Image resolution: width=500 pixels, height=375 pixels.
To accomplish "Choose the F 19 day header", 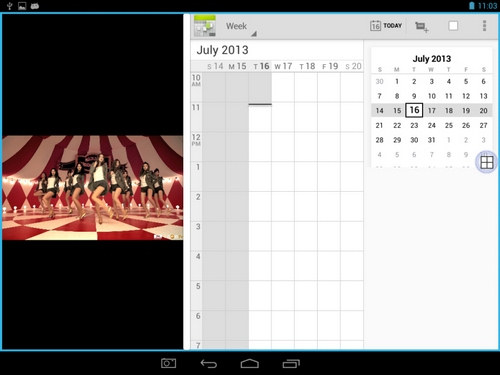I will tap(330, 66).
